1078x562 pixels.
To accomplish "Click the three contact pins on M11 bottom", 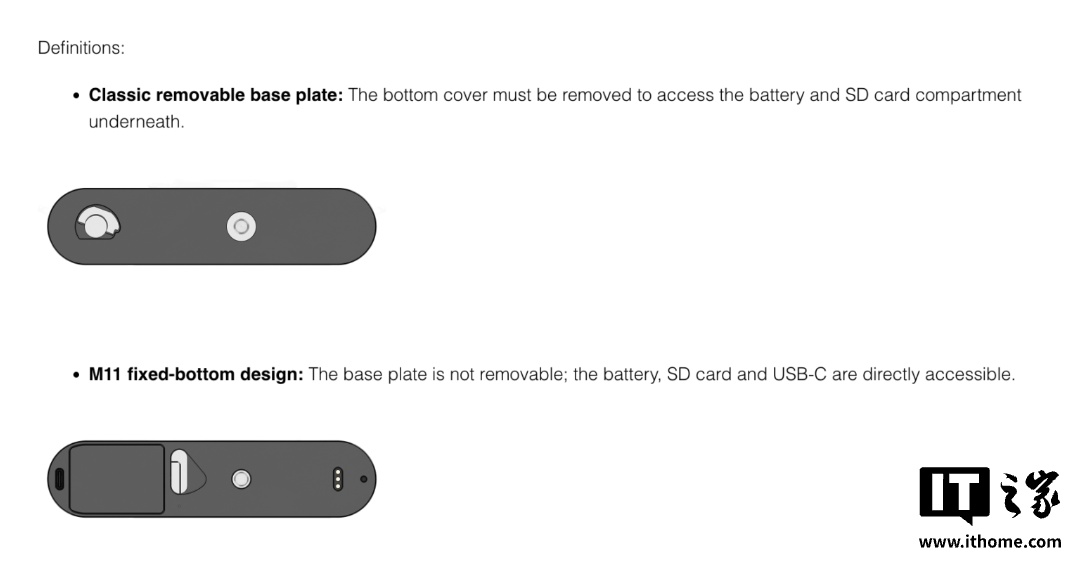I will tap(338, 479).
